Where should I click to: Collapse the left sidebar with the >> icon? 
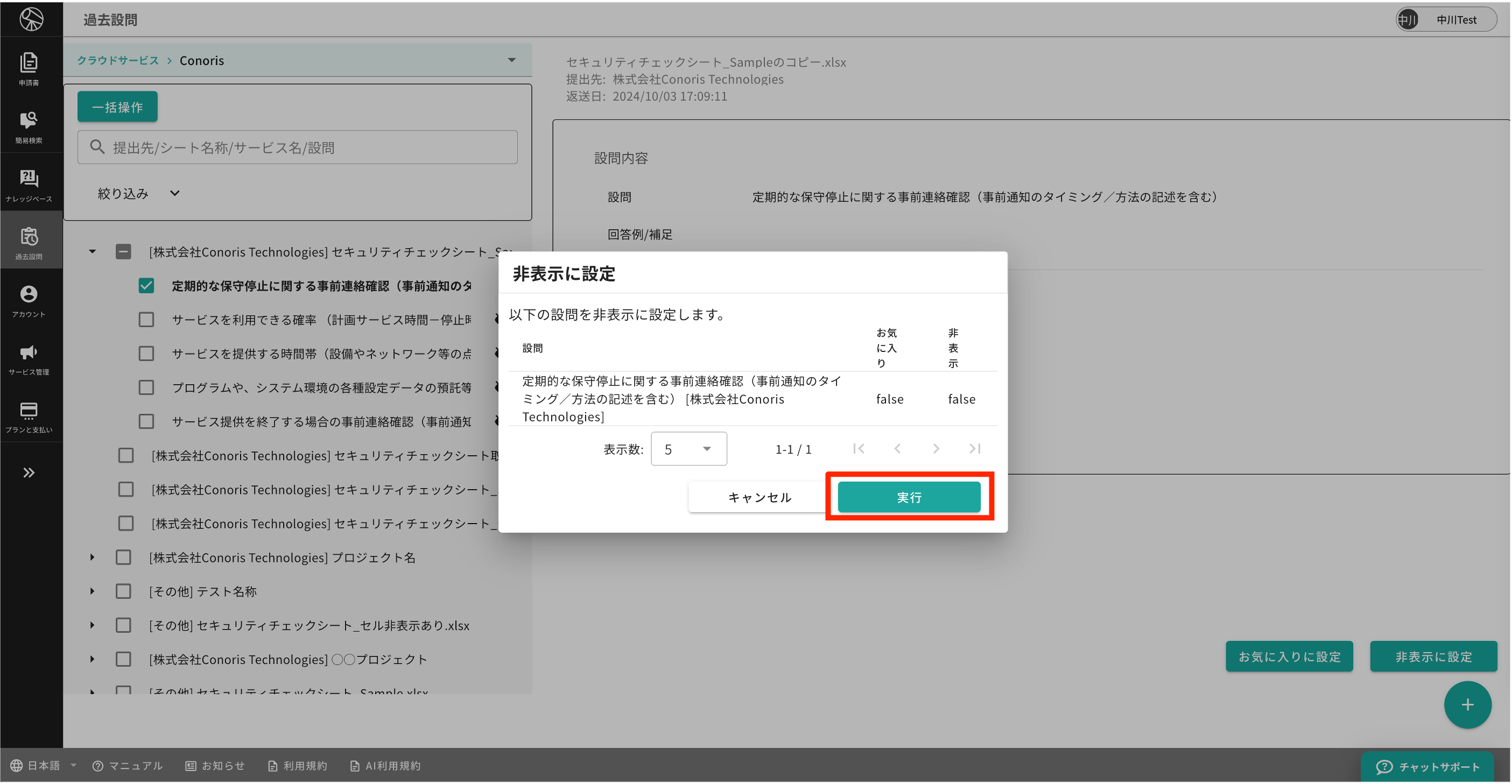pos(29,472)
